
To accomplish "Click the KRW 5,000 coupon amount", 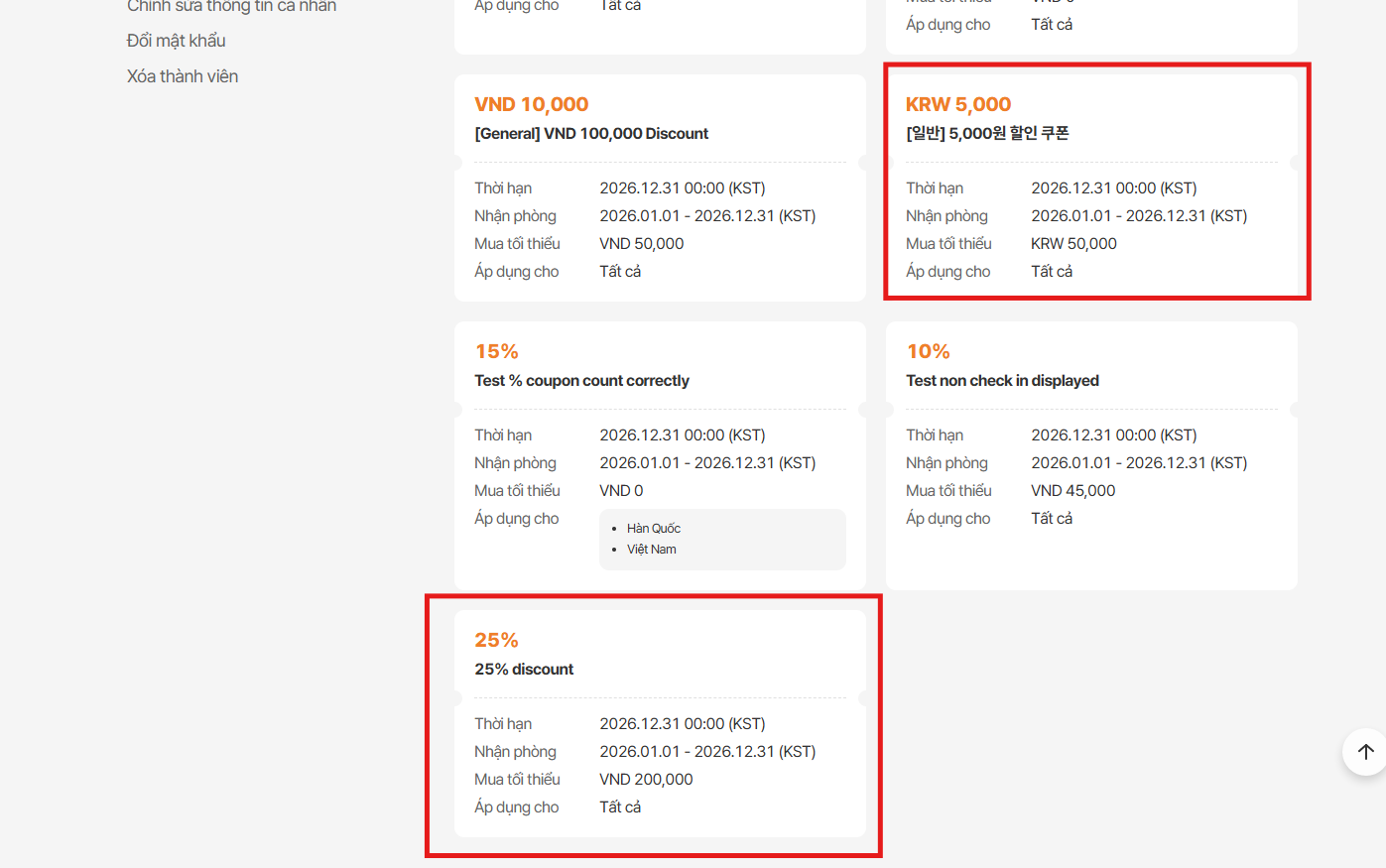I will pos(958,104).
